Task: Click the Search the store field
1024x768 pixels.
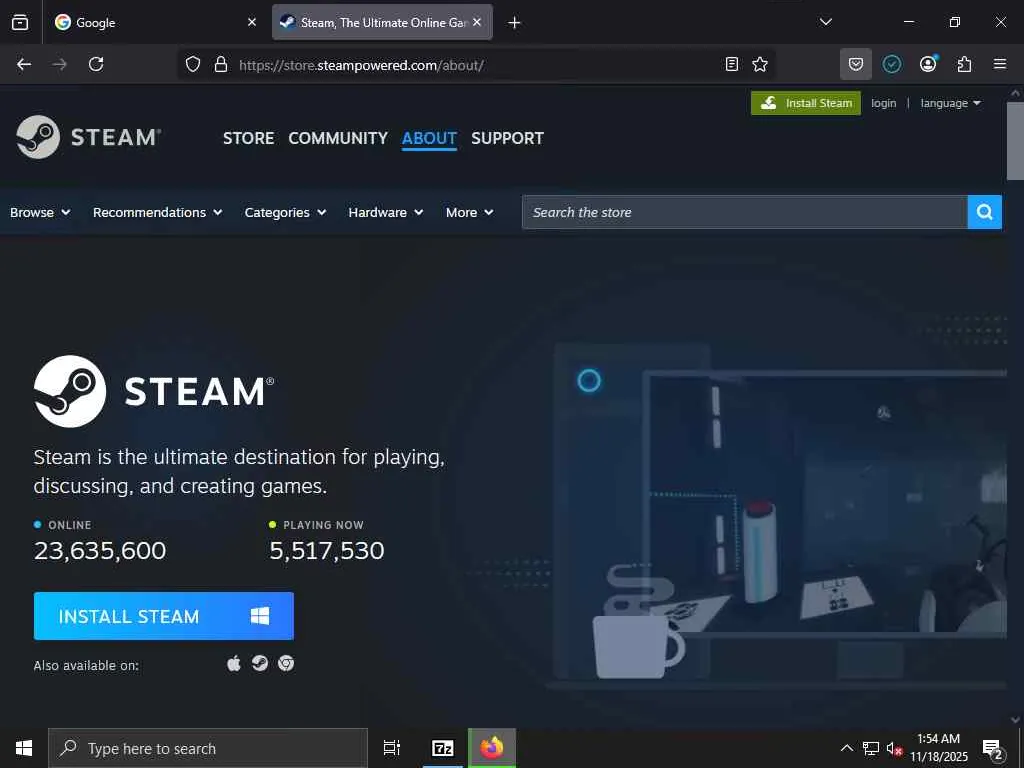Action: 744,212
